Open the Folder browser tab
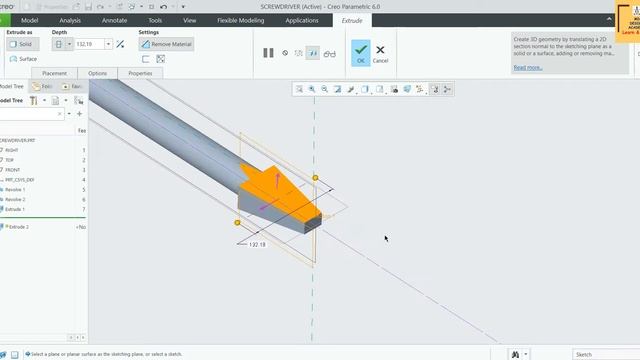The image size is (640, 360). [x=42, y=87]
